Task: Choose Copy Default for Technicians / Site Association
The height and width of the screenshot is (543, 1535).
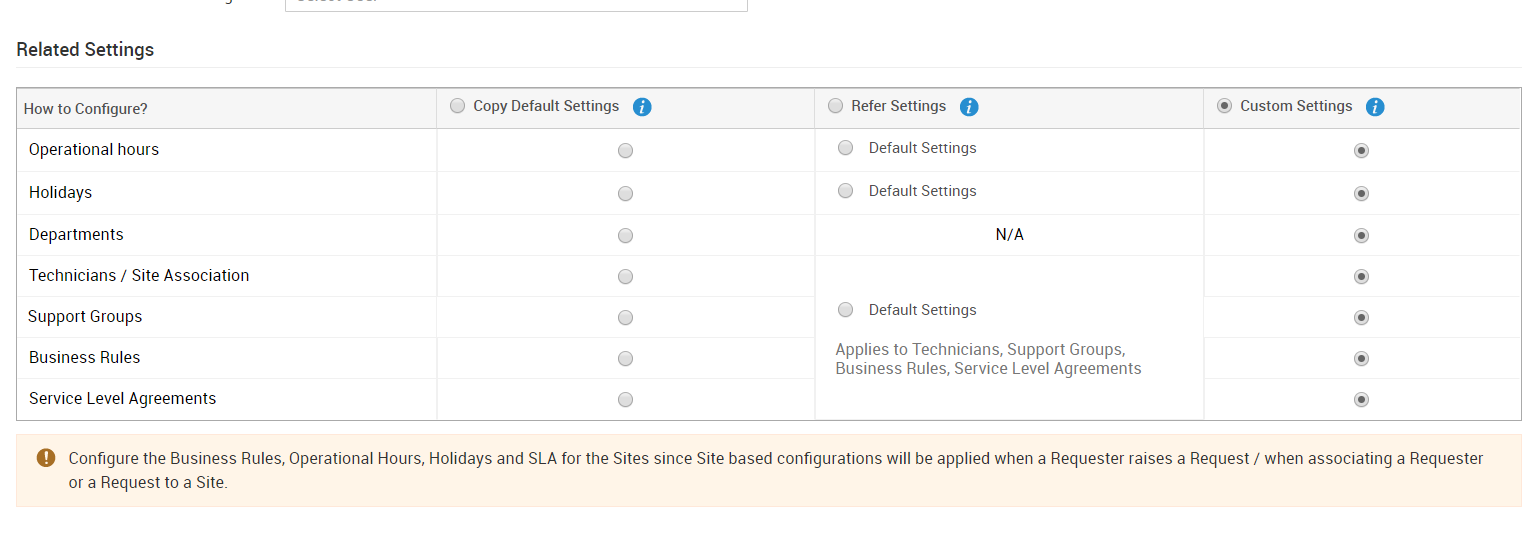Action: pos(625,277)
